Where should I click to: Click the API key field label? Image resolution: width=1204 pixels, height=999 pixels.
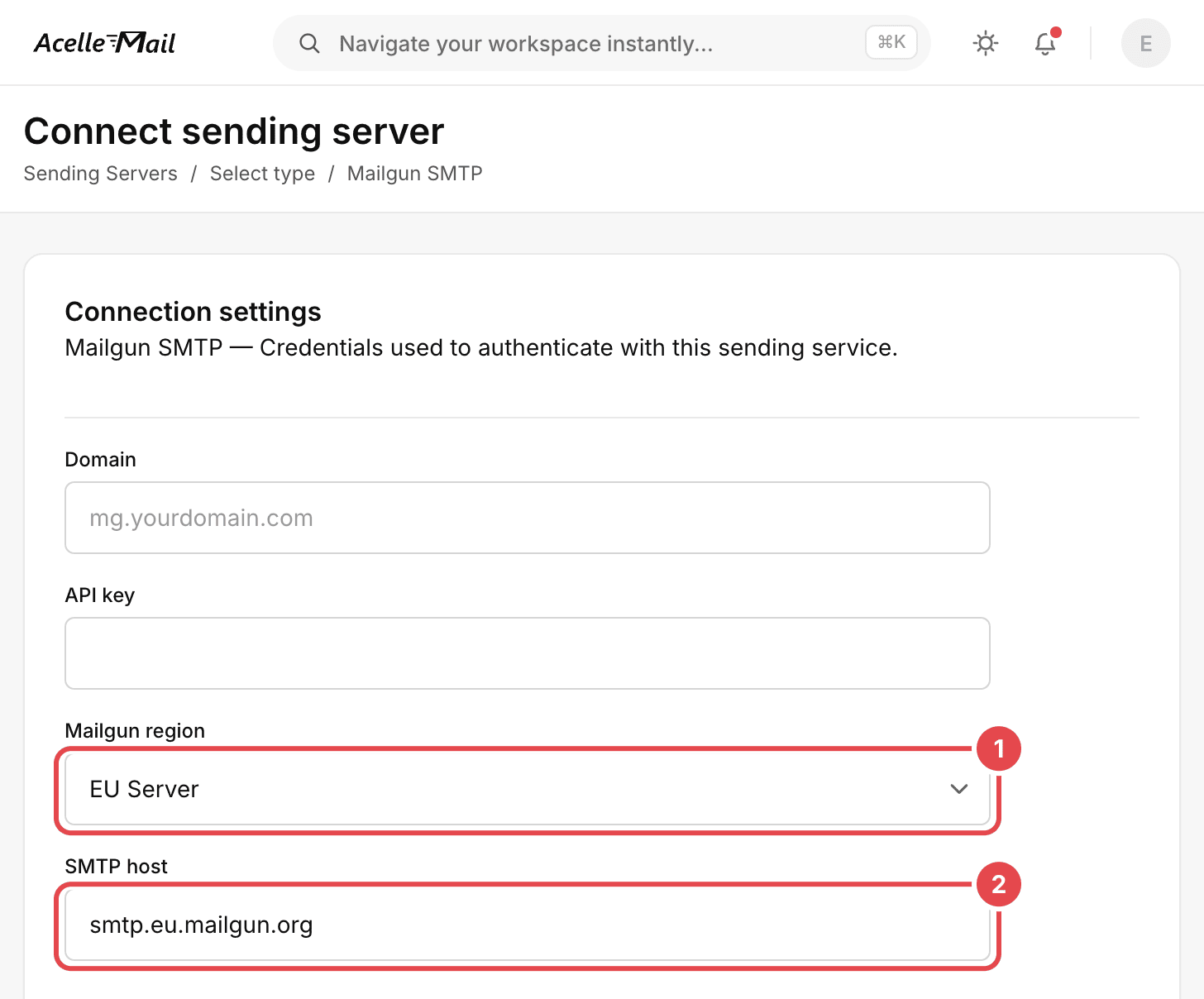[100, 595]
